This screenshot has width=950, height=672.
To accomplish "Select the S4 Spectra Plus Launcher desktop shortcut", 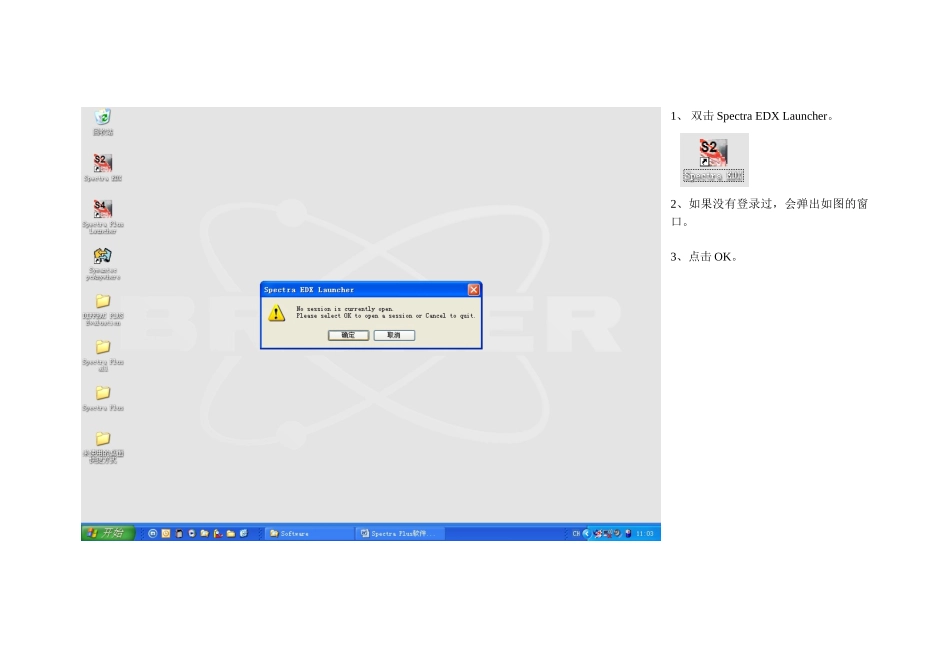I will 103,216.
